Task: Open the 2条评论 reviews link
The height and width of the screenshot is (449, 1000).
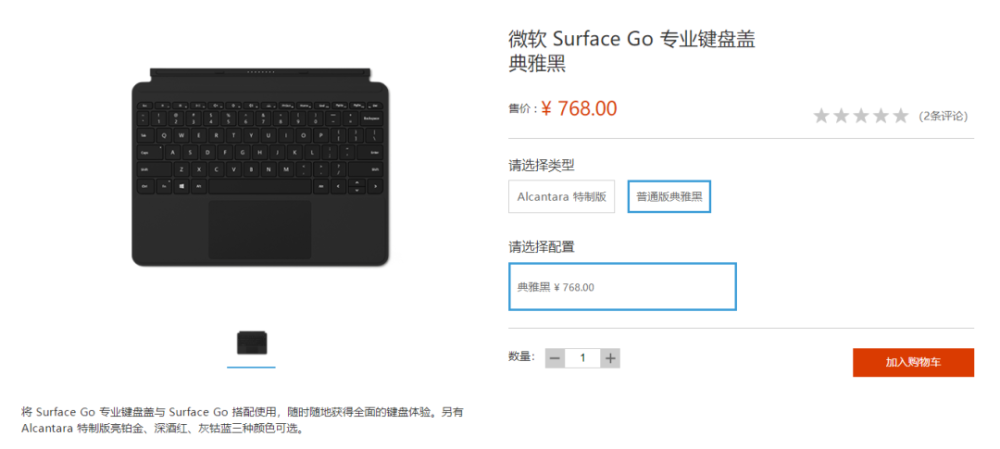Action: pyautogui.click(x=943, y=116)
